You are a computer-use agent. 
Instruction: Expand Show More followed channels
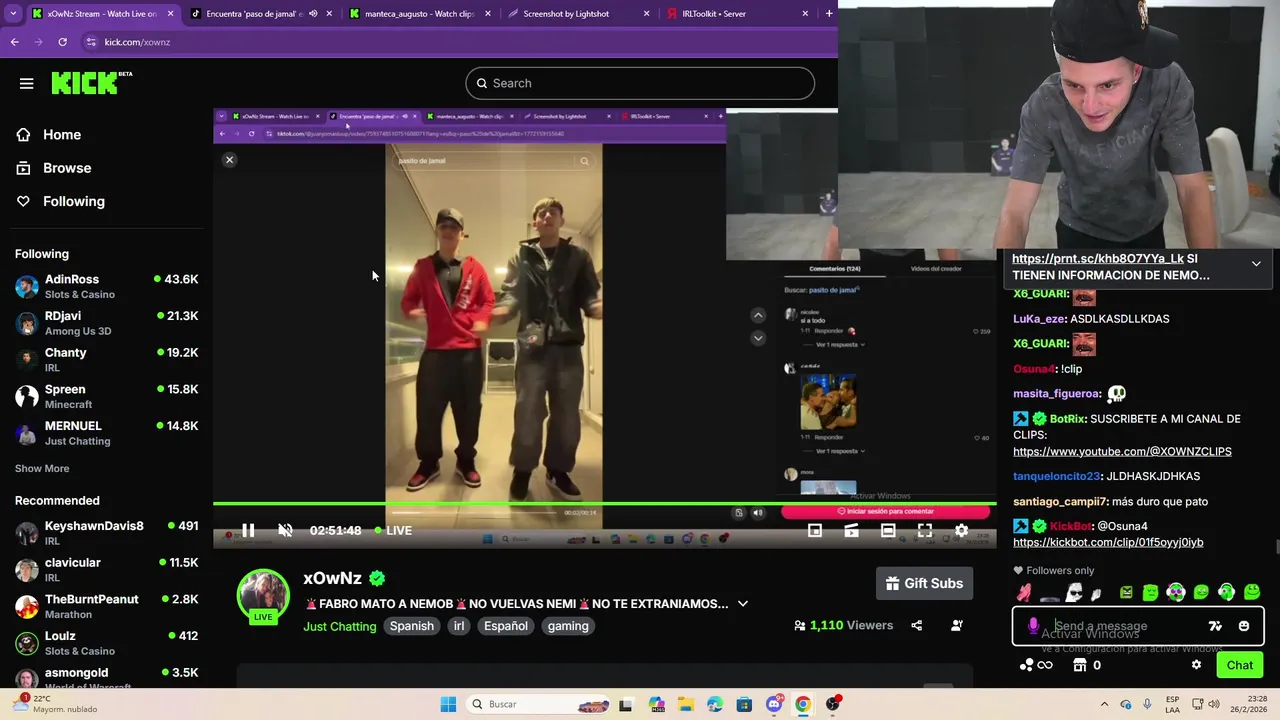(x=42, y=468)
